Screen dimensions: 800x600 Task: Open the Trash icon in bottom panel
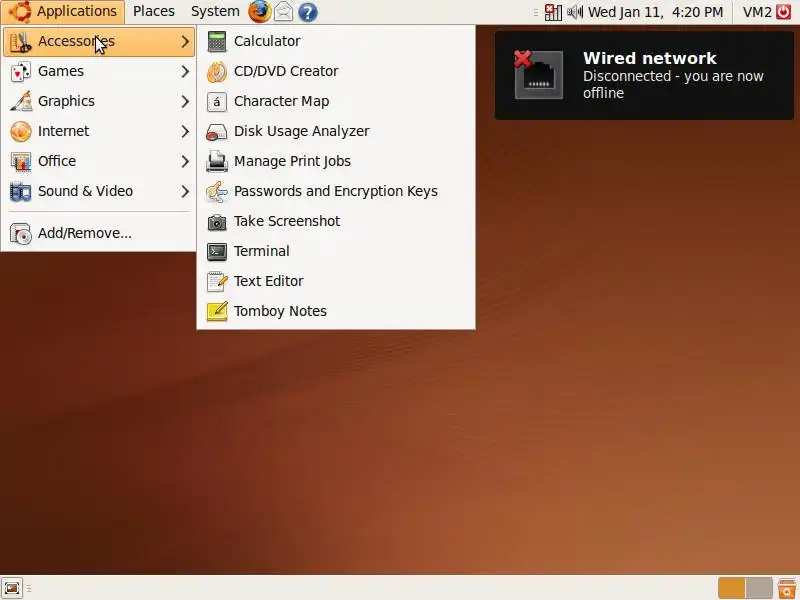point(787,588)
